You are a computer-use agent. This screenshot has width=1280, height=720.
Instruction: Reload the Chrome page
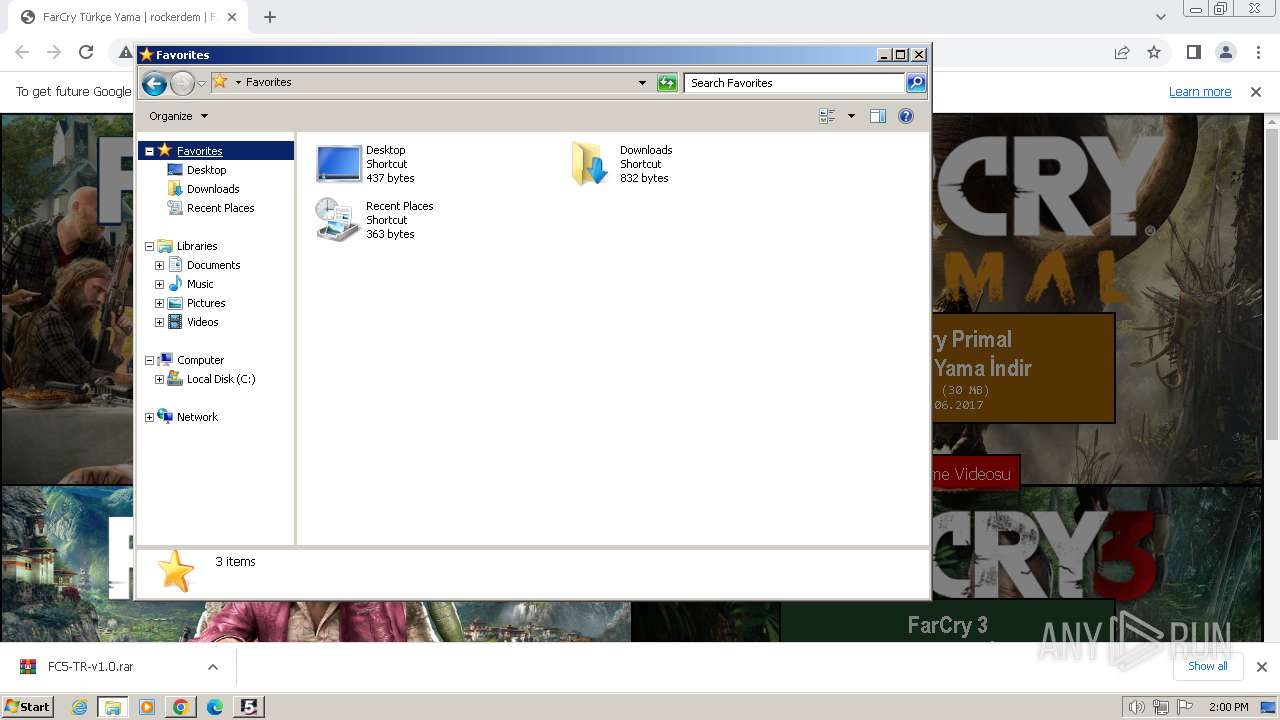pyautogui.click(x=86, y=52)
